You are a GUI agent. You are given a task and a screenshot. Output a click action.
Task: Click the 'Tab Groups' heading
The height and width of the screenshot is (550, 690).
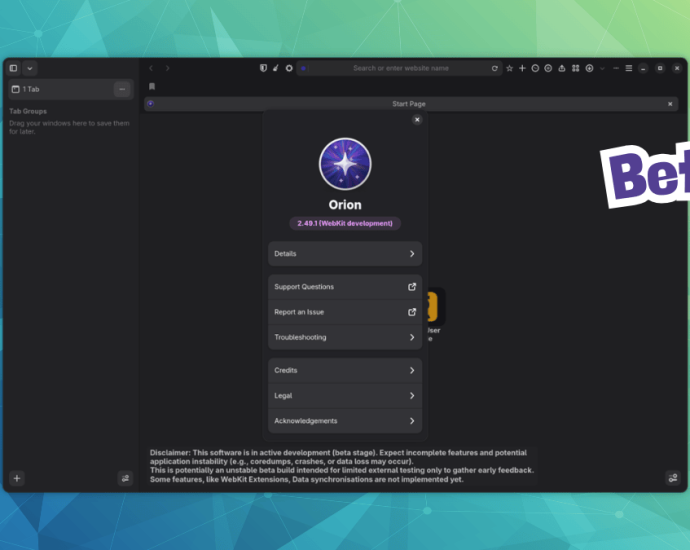click(x=28, y=111)
